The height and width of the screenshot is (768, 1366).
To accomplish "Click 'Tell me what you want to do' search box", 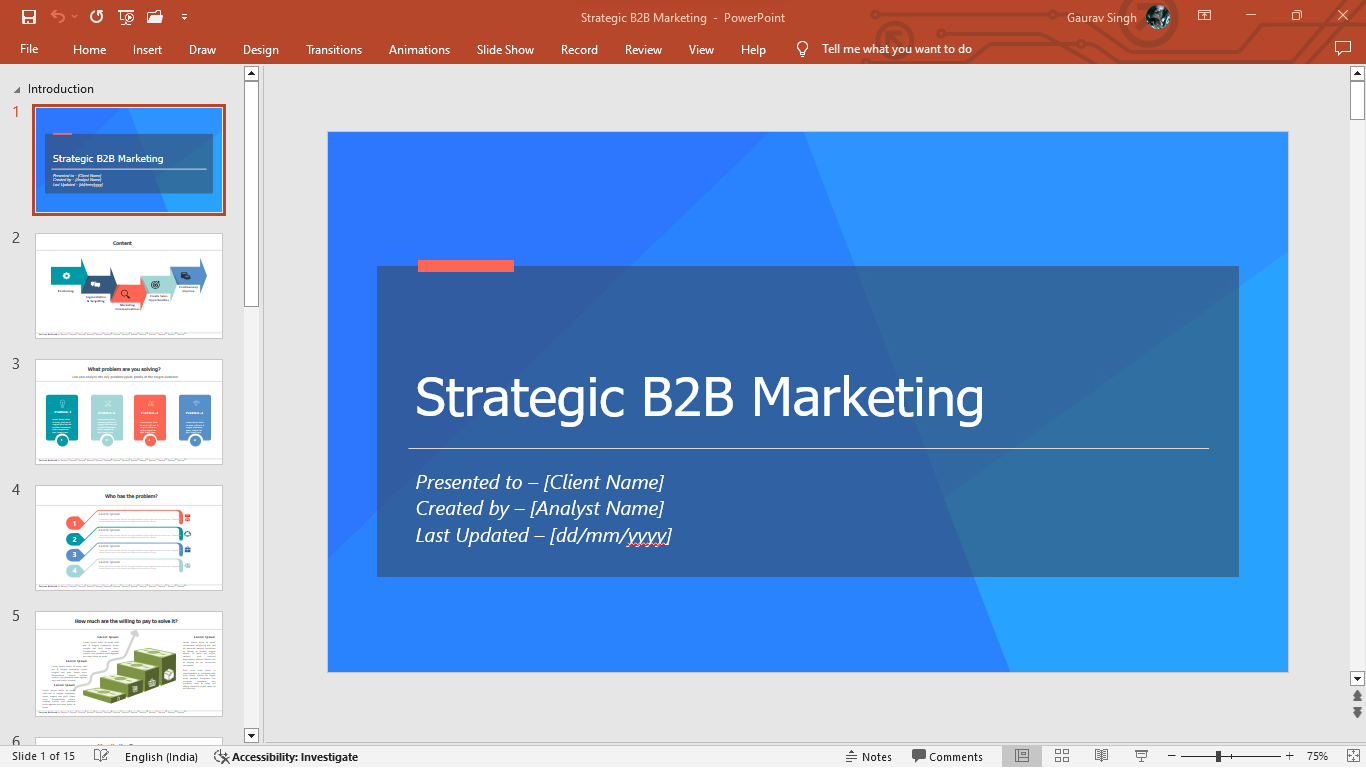I will click(896, 49).
